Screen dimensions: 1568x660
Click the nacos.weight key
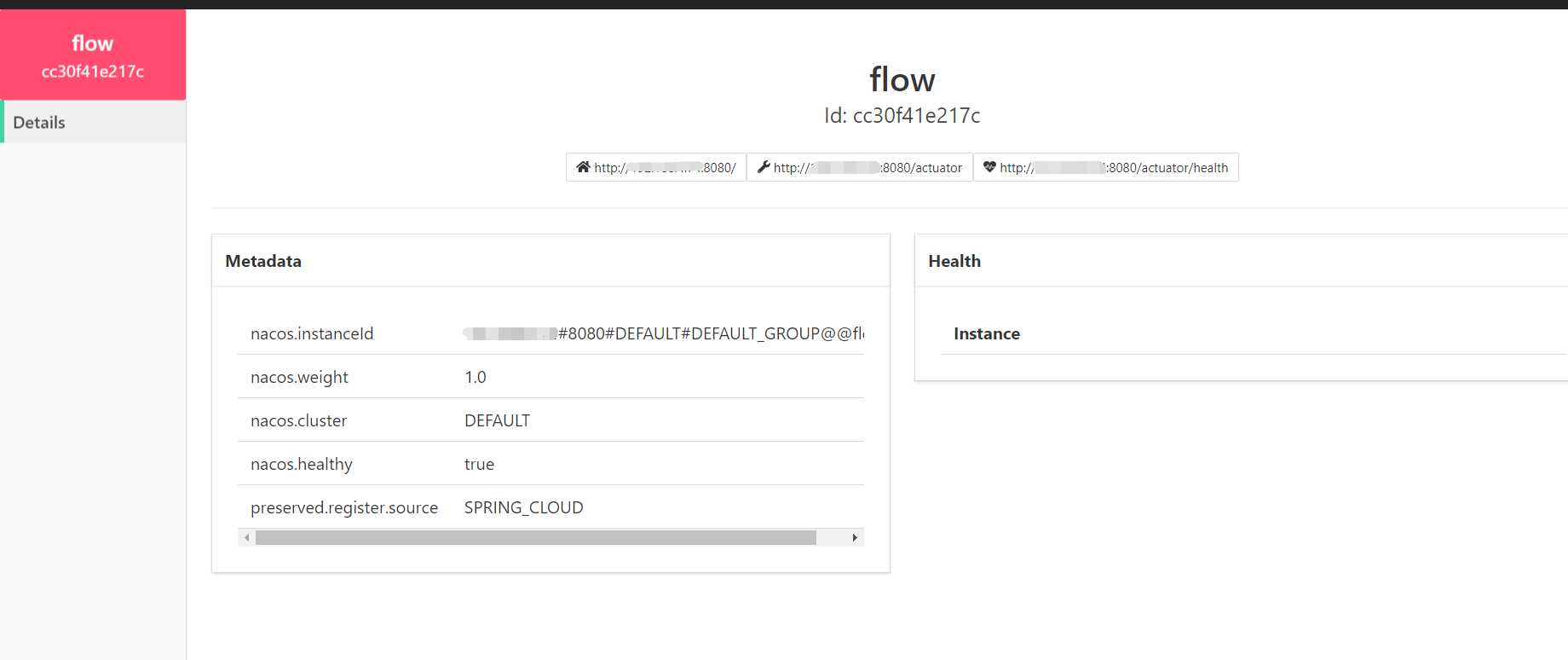click(299, 377)
